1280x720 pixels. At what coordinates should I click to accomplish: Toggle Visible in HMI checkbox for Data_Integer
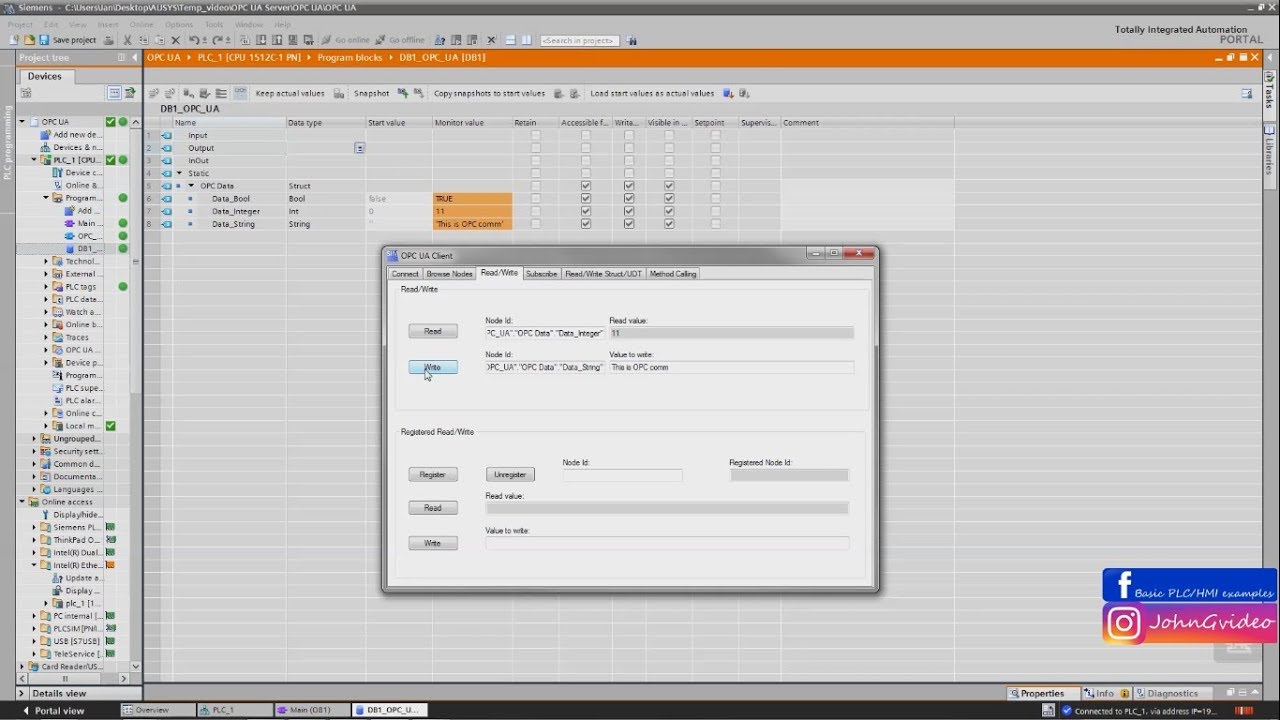(669, 211)
